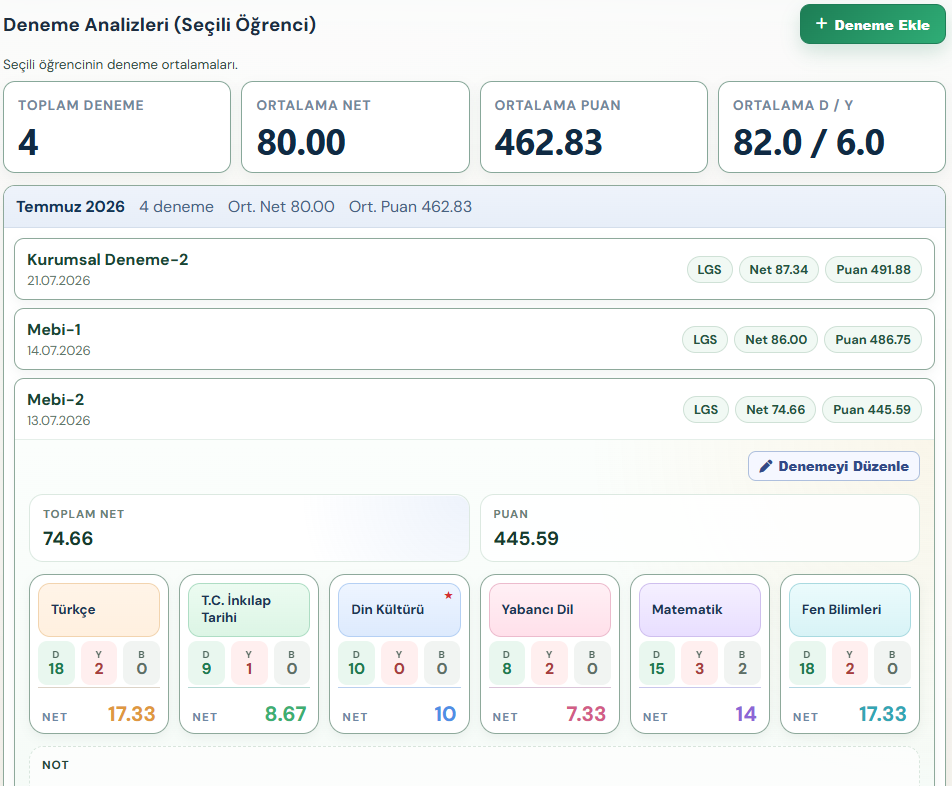Viewport: 952px width, 786px height.
Task: Select the Matematik subject header
Action: click(699, 609)
